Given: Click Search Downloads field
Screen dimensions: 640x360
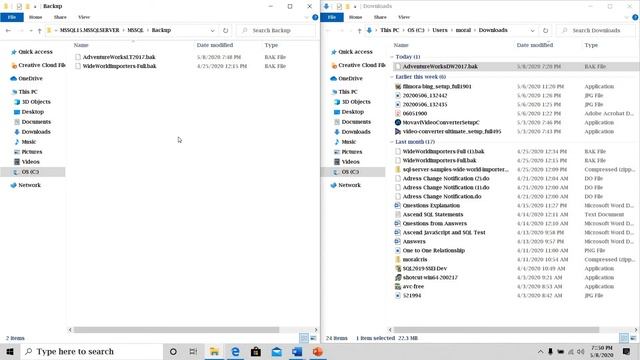Looking at the screenshot, I should (x=596, y=31).
